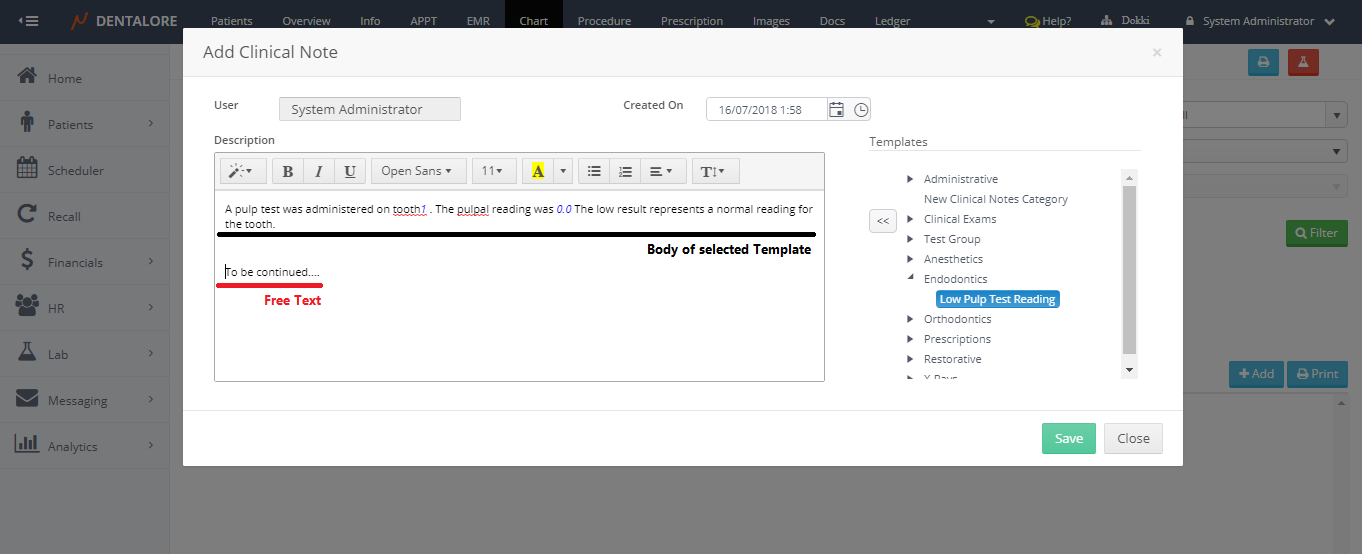Screen dimensions: 1362x554
Task: Toggle Bold formatting in editor toolbar
Action: click(x=288, y=171)
